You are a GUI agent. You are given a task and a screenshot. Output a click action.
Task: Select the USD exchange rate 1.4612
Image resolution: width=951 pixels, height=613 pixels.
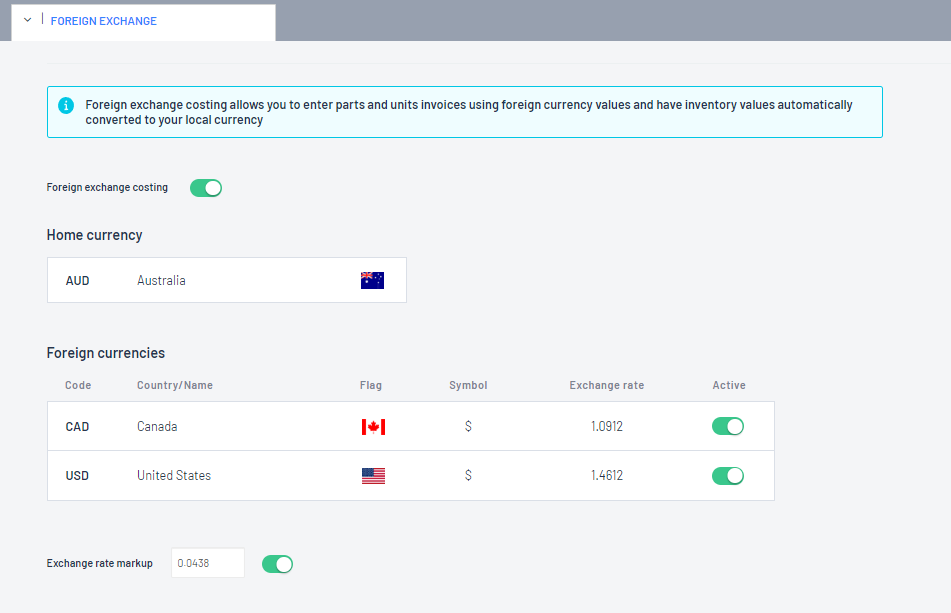(607, 476)
